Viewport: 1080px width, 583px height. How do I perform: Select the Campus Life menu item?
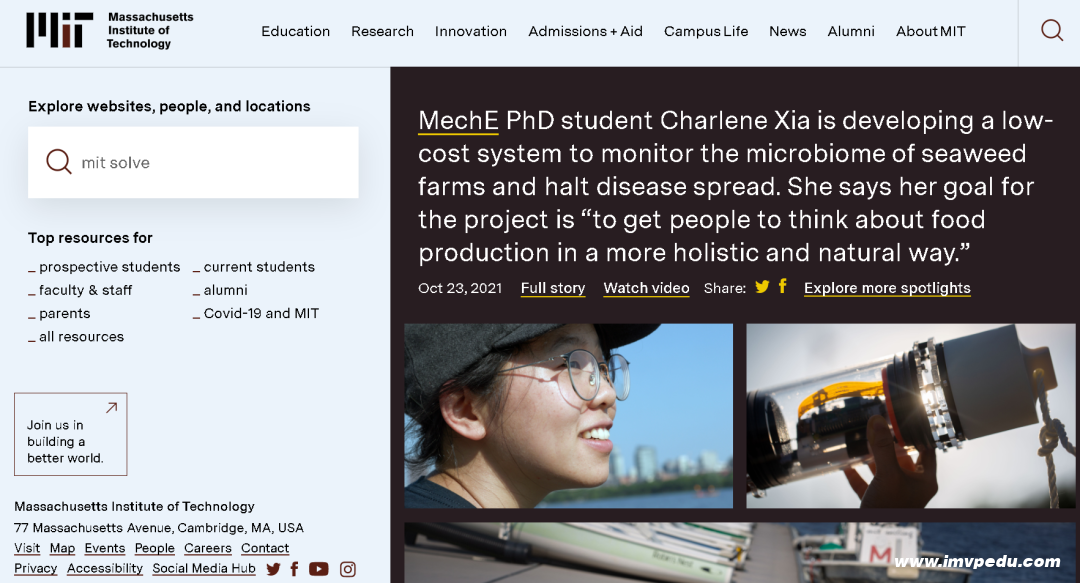[706, 31]
